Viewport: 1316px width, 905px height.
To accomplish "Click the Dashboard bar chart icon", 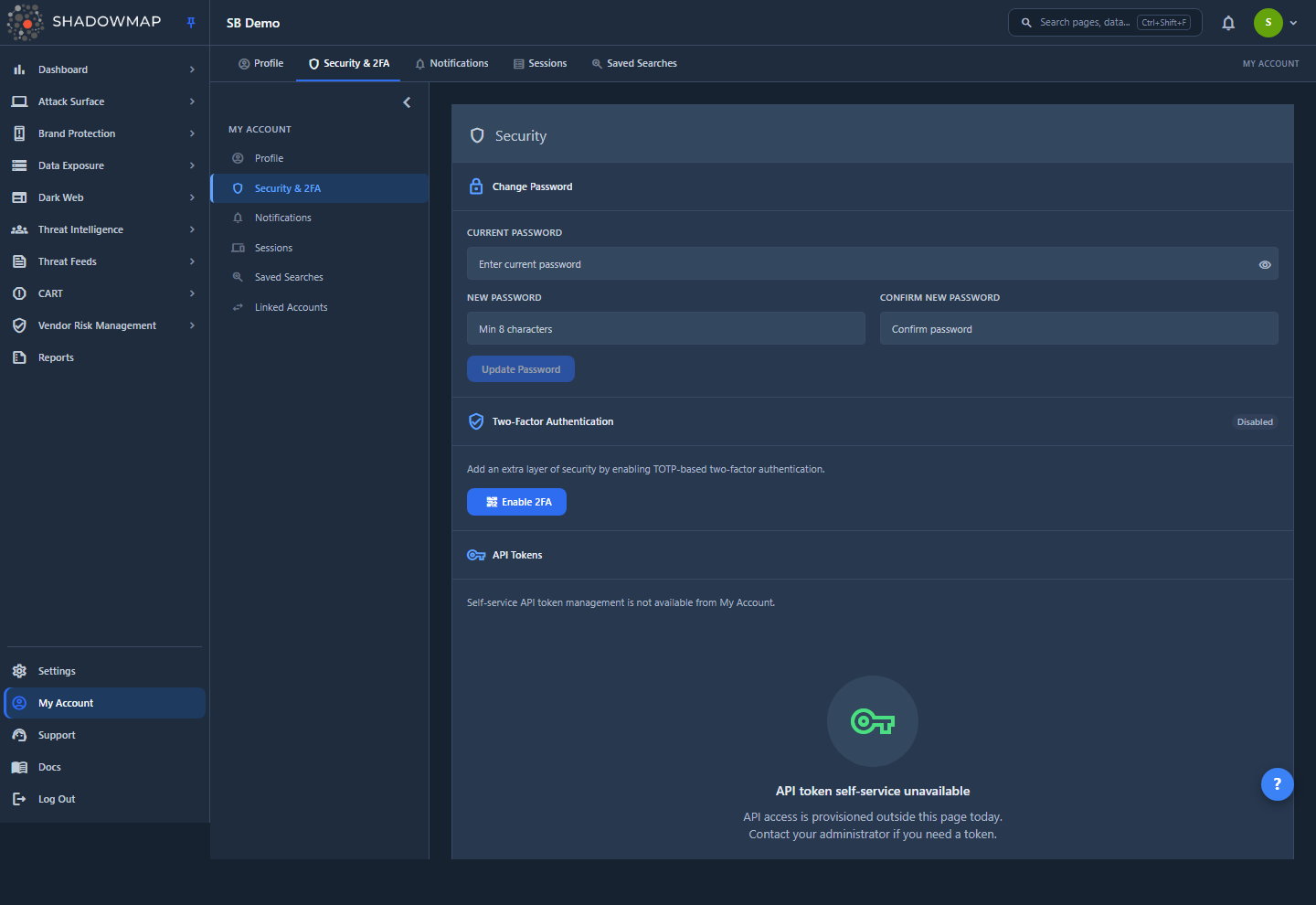I will 19,69.
